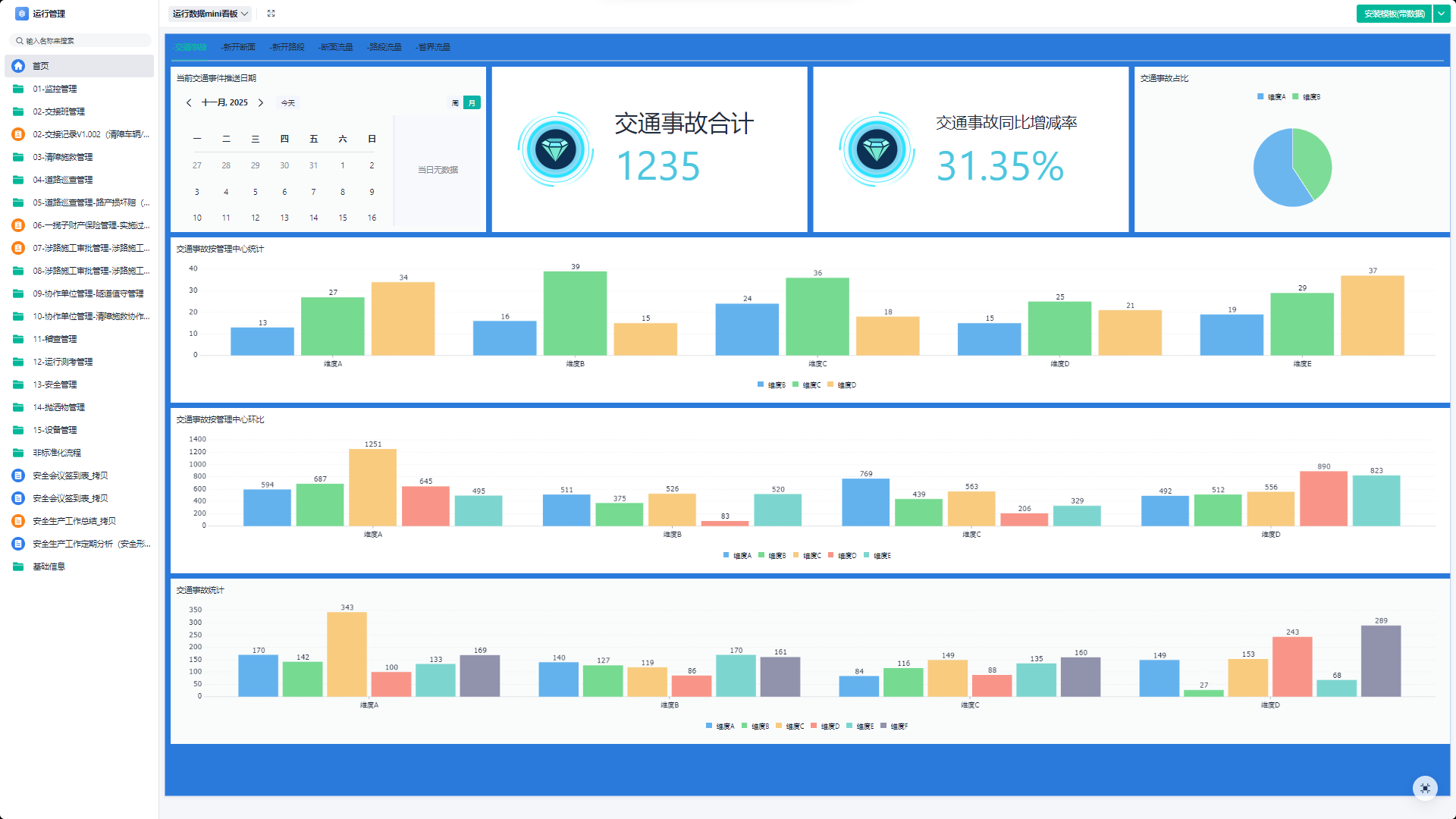Viewport: 1456px width, 819px height.
Task: Click the 运行管理 app logo icon
Action: pyautogui.click(x=22, y=14)
